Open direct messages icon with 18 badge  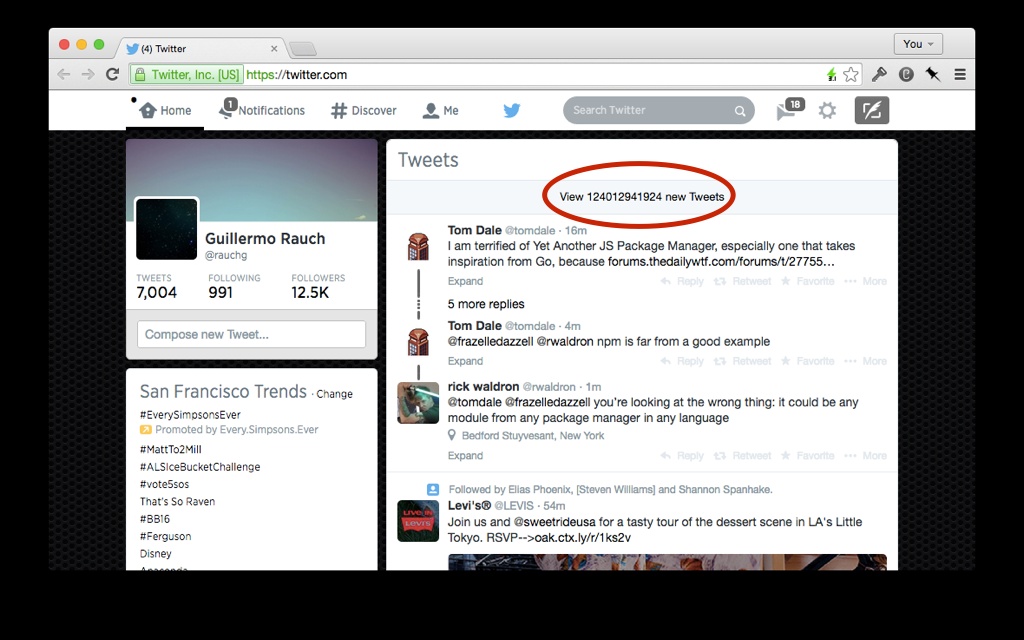click(789, 111)
